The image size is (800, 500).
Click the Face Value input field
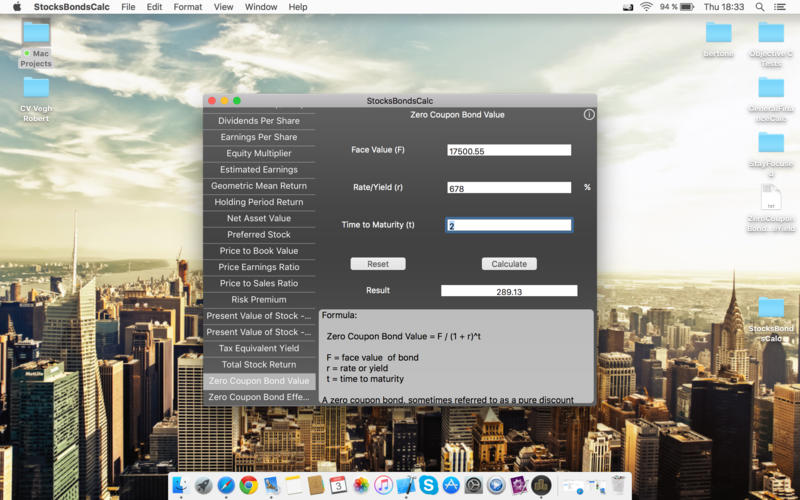point(508,150)
